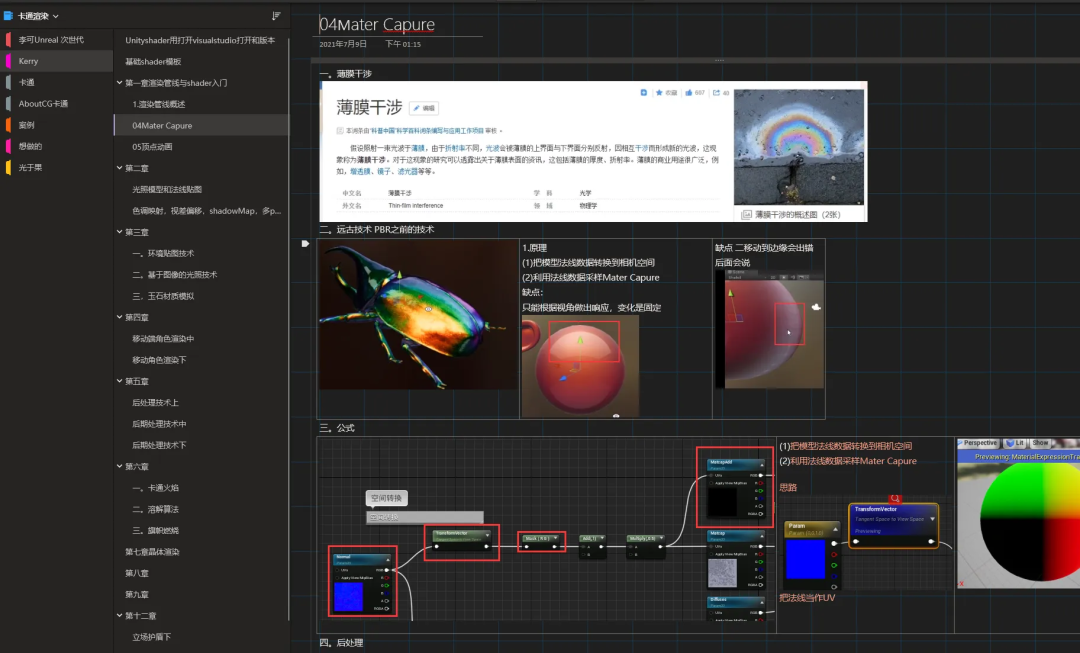
Task: Collapse the 第三章 page group
Action: coord(119,232)
